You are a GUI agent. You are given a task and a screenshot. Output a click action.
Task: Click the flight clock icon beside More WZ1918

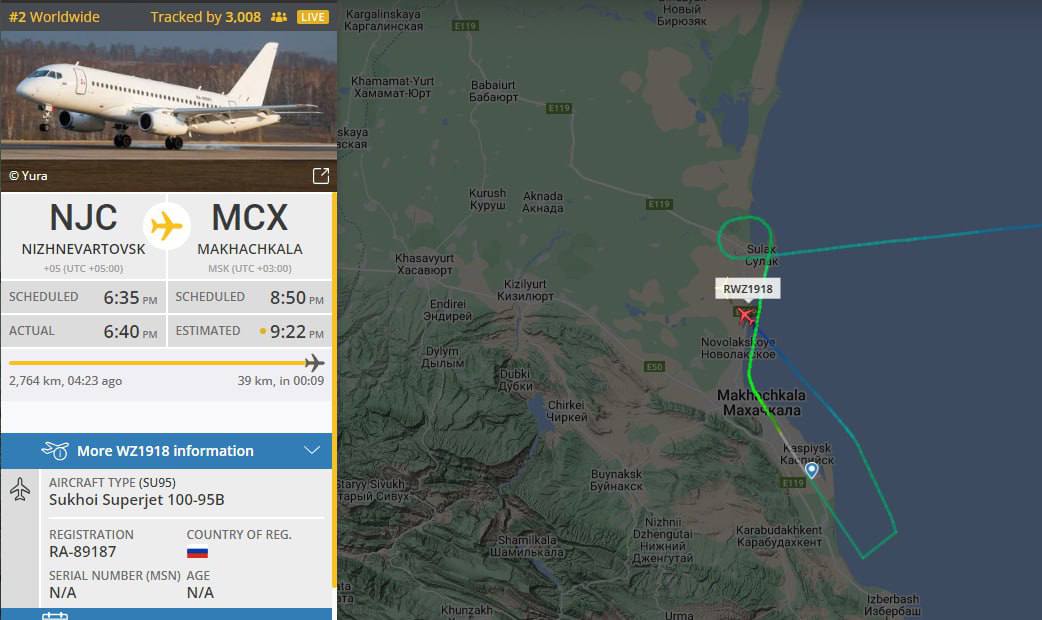coord(55,451)
